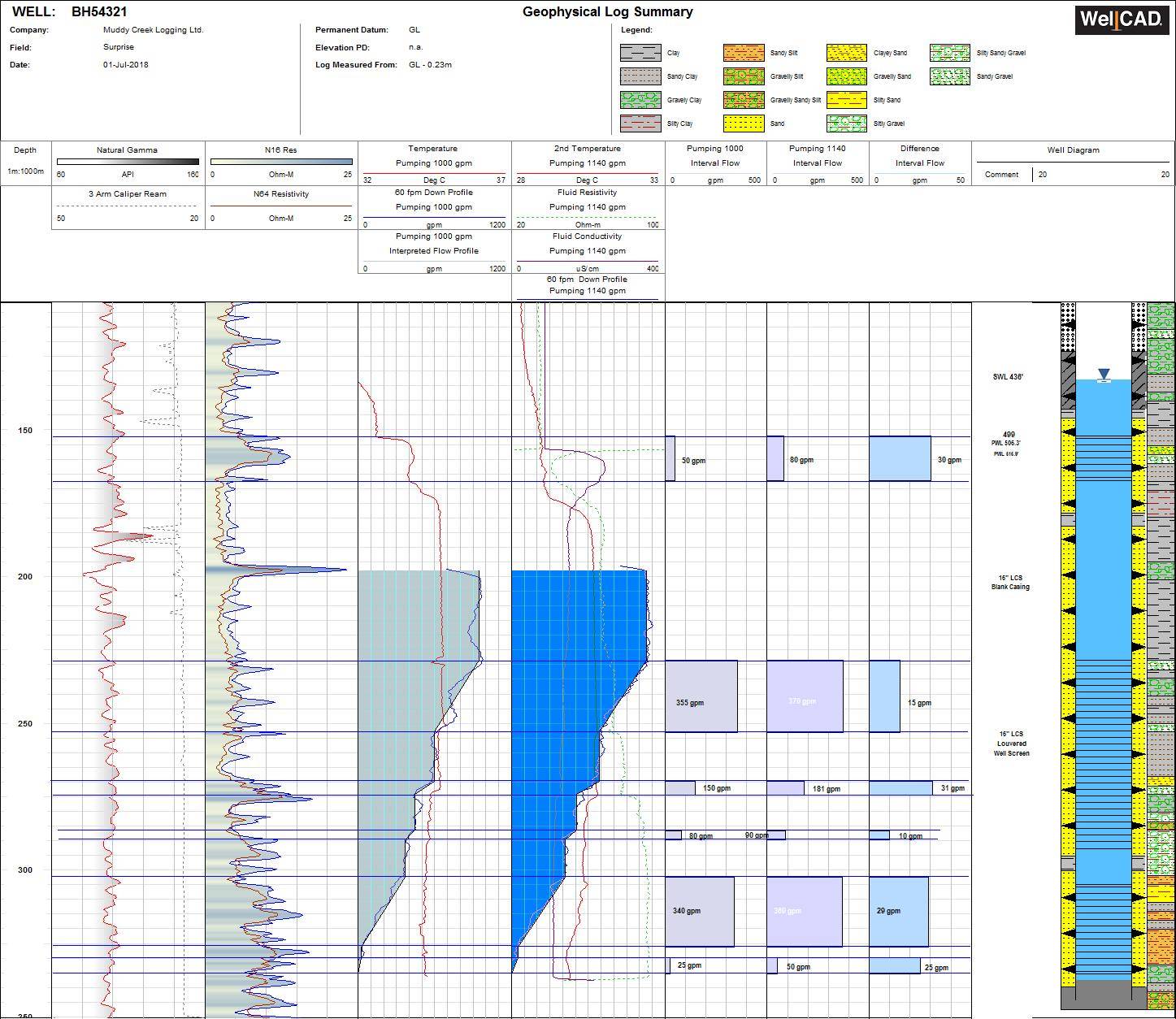Toggle the Natural Gamma curve header
This screenshot has height=1019, width=1176.
coord(126,150)
